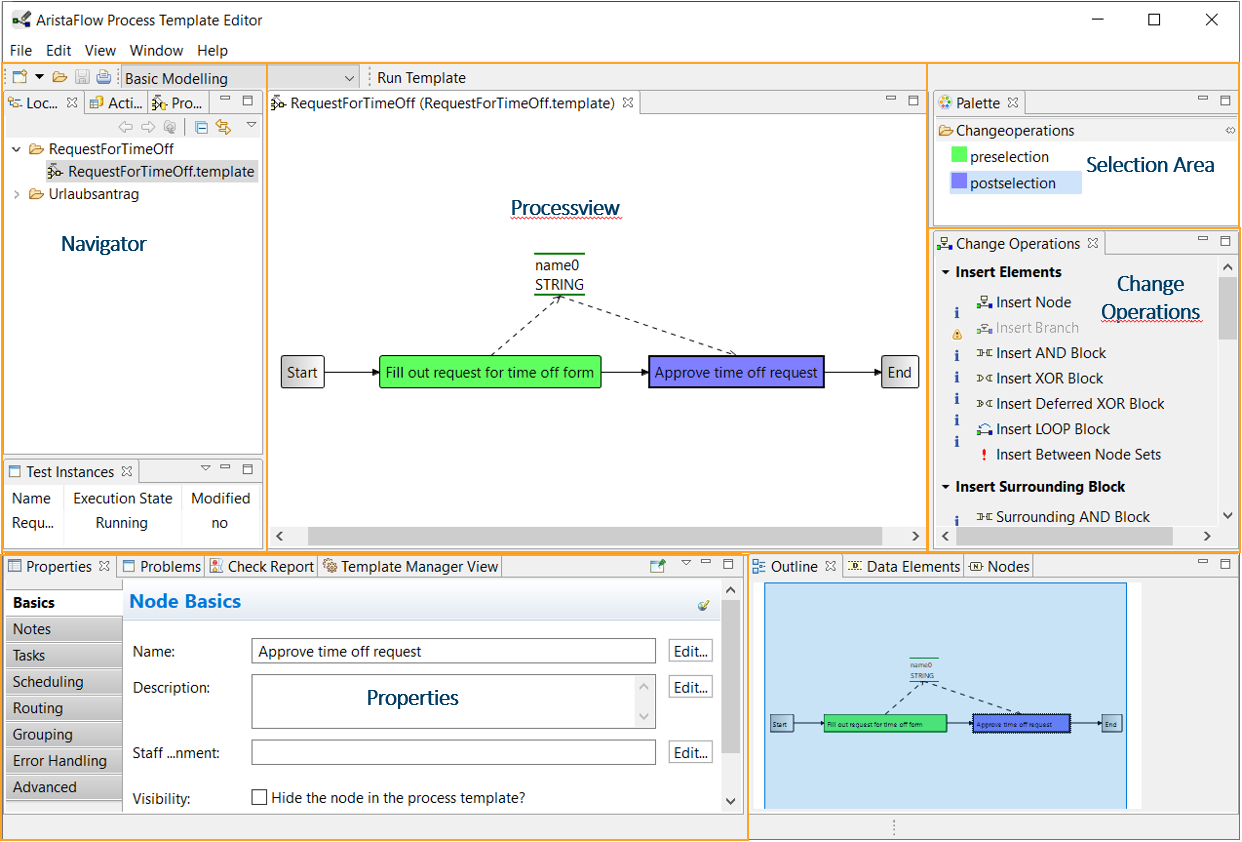
Task: Click Link with Editor icon in Navigator
Action: (x=223, y=127)
